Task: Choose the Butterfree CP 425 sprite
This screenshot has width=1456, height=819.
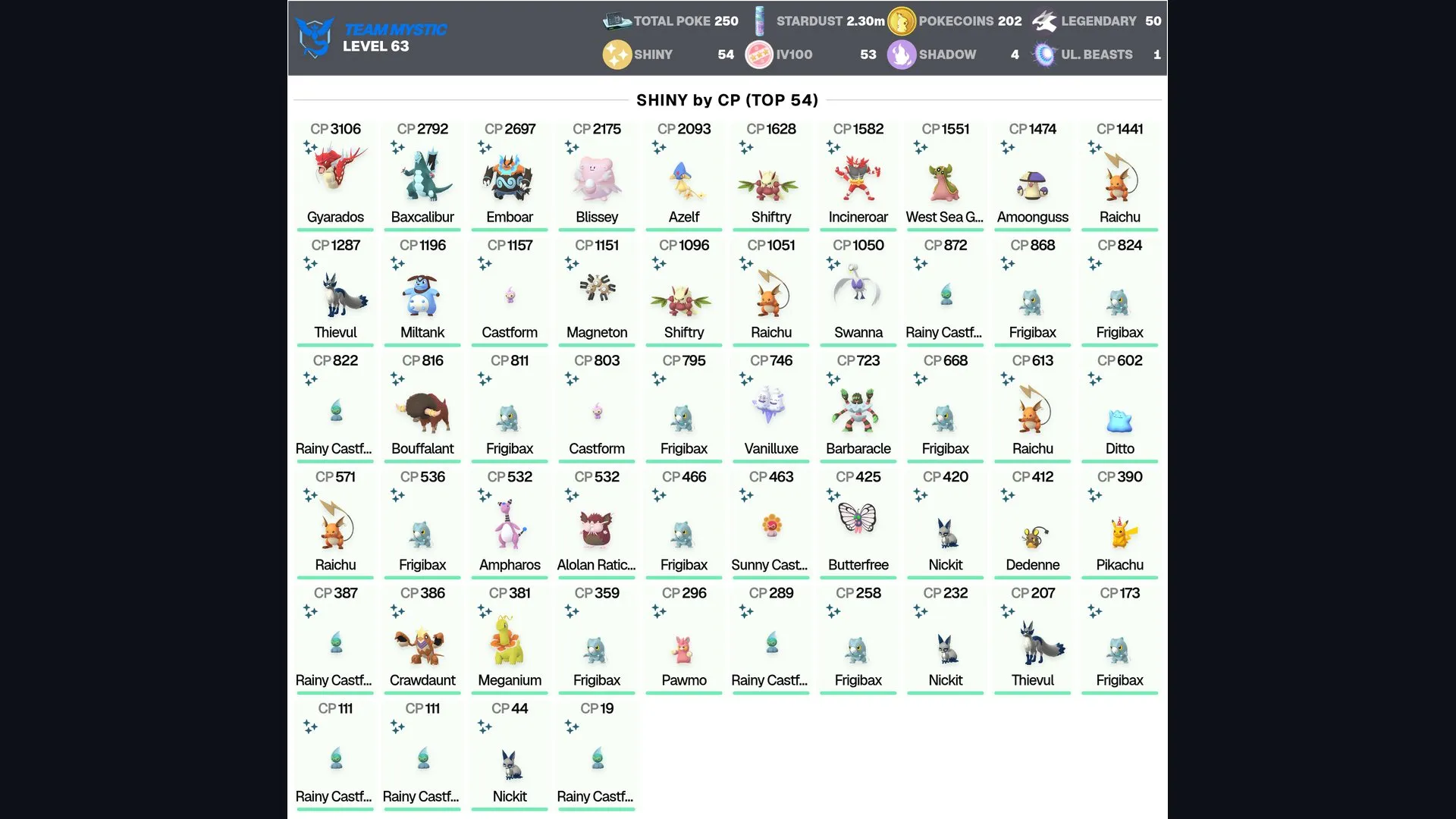Action: coord(858,518)
